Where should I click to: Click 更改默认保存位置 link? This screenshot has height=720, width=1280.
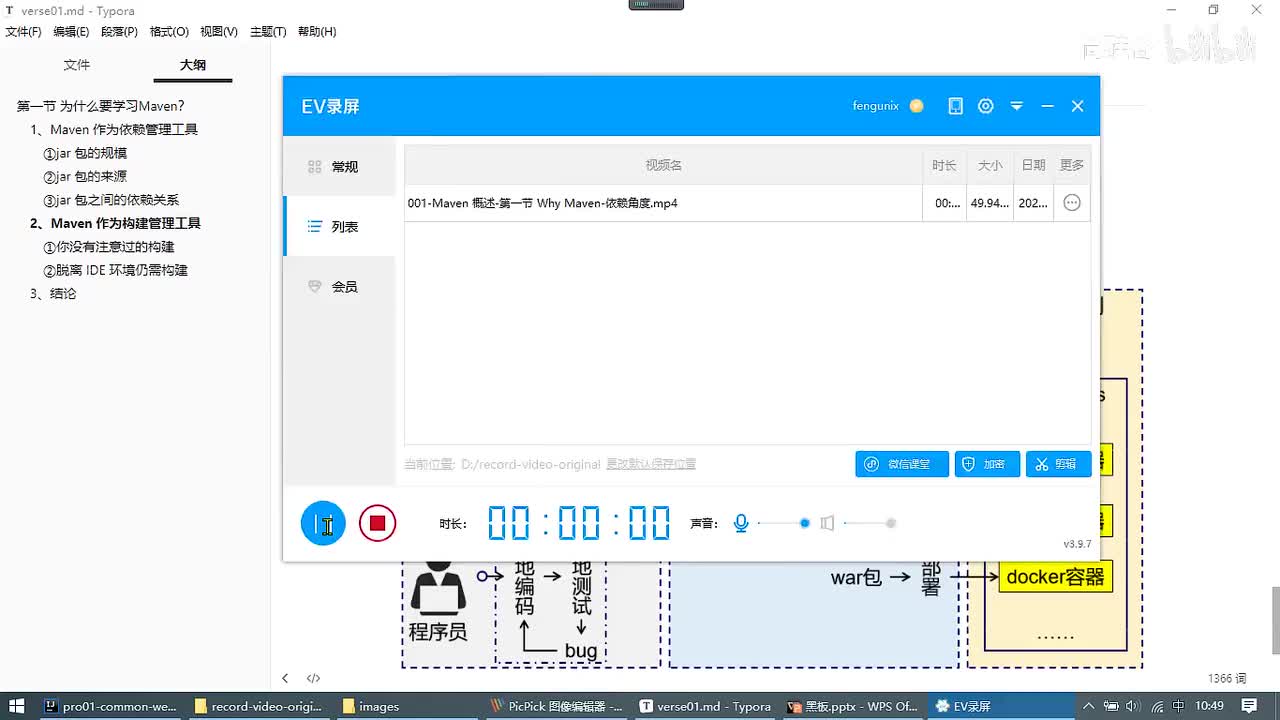pyautogui.click(x=651, y=464)
